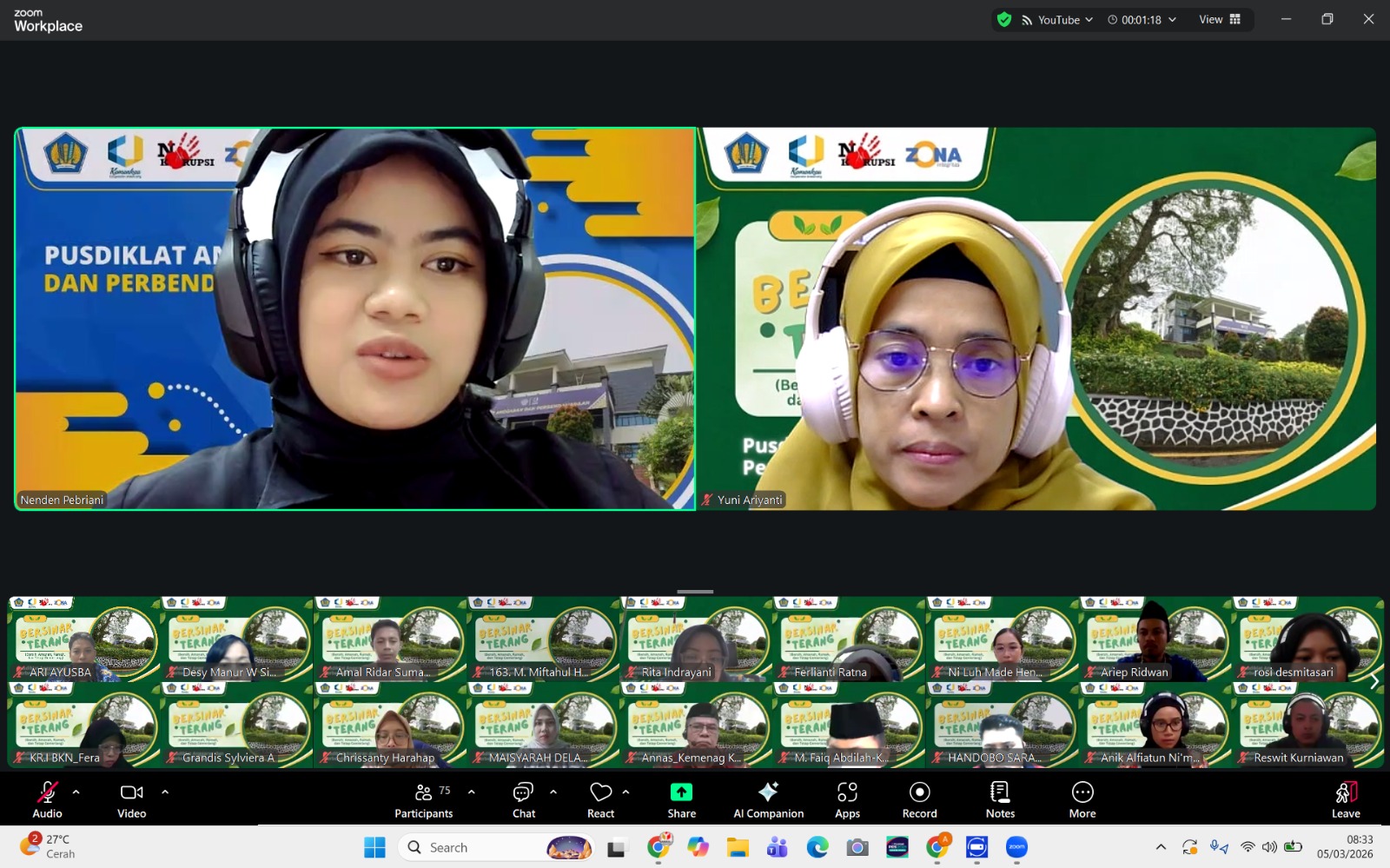Open the More options menu

coord(1082,799)
